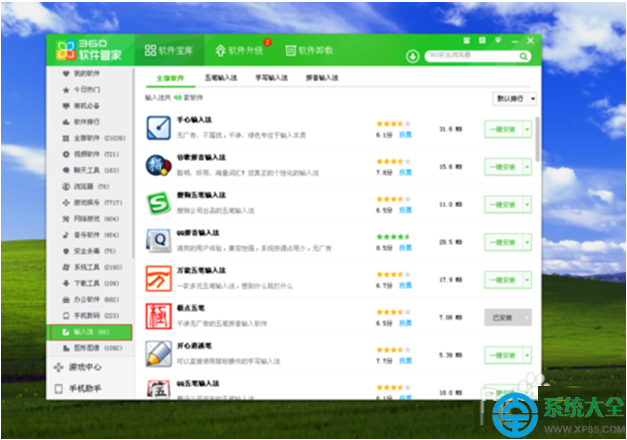The image size is (627, 440).
Task: Open the 谷歌拼音输入法 app icon
Action: click(159, 165)
